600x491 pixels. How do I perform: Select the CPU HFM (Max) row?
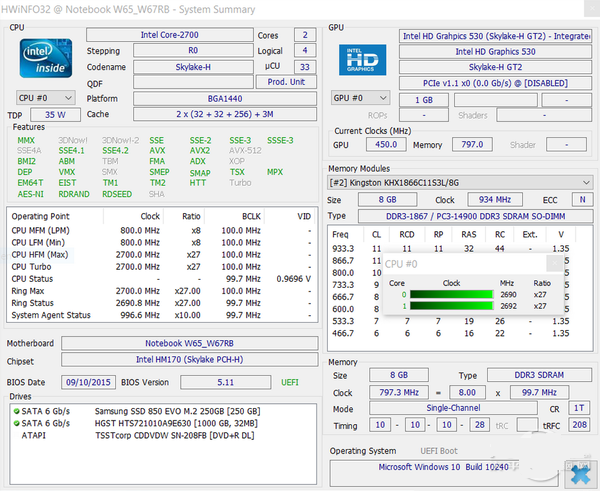coord(162,254)
